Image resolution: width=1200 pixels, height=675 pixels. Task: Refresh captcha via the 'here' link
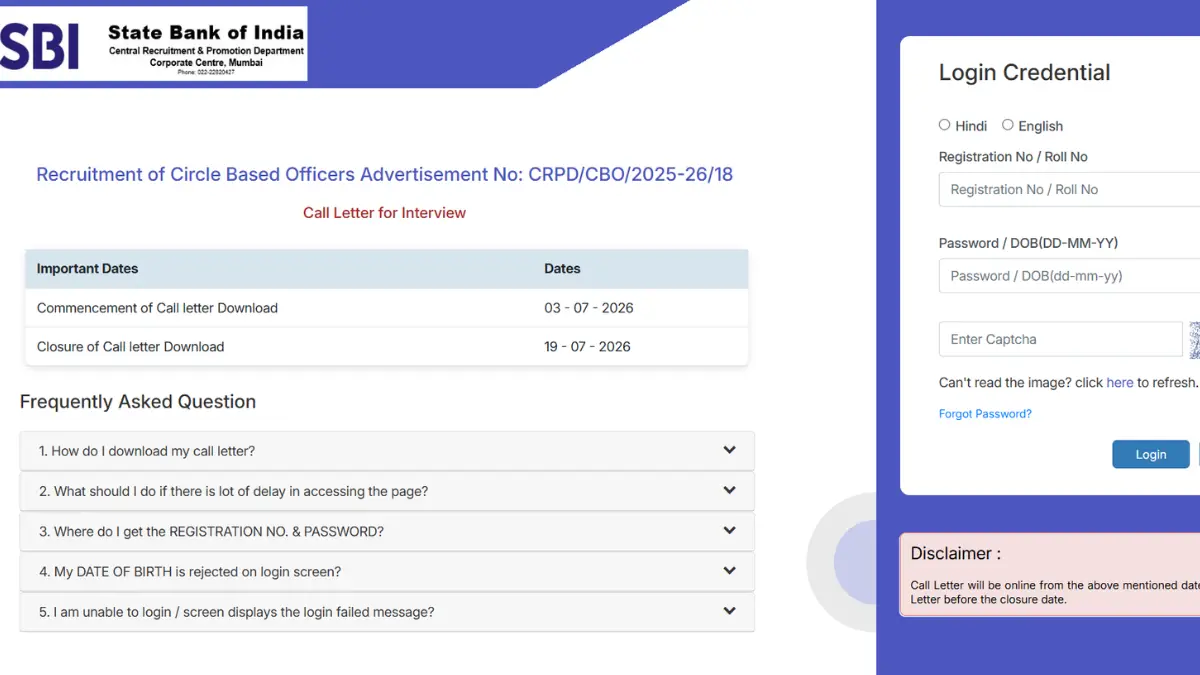(1120, 383)
